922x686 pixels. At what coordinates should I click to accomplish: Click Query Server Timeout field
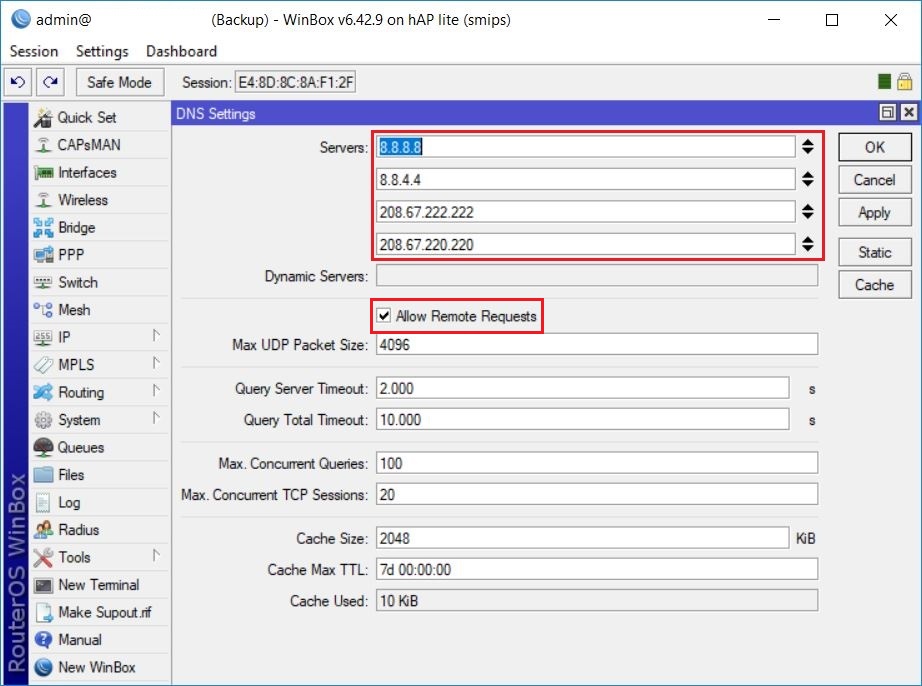point(583,388)
